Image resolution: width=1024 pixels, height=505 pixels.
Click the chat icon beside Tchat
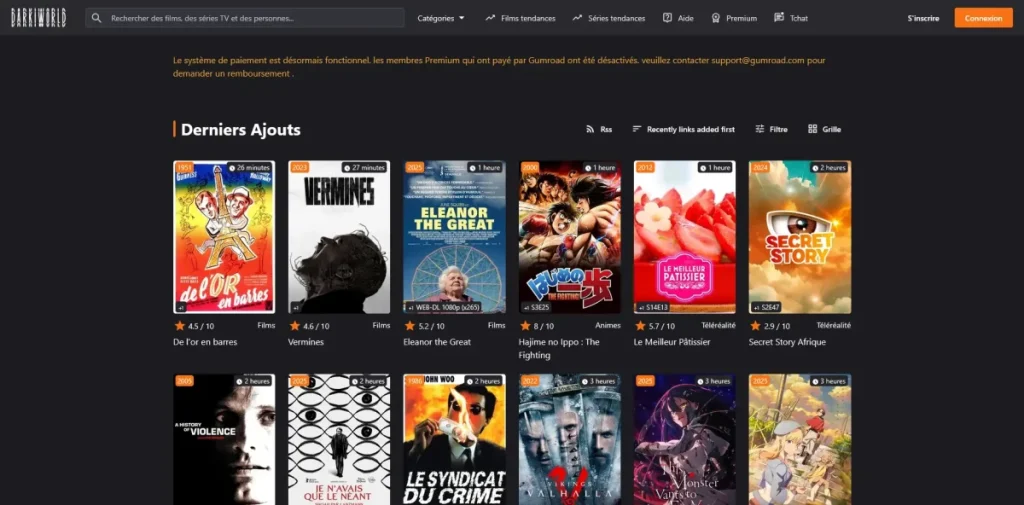coord(779,18)
